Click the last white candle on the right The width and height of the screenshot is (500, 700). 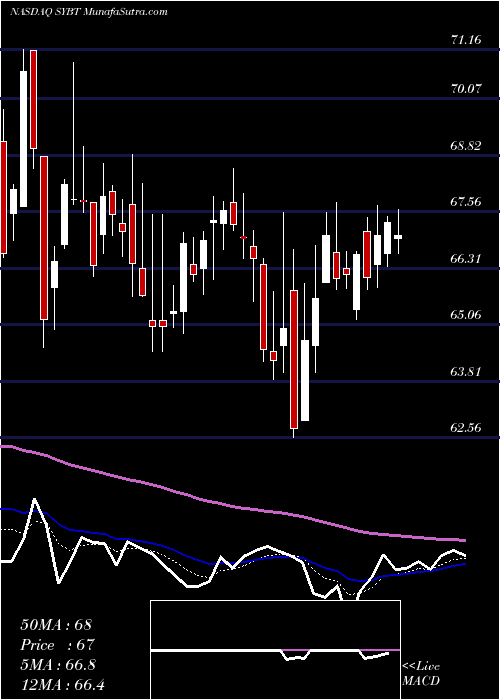coord(398,237)
